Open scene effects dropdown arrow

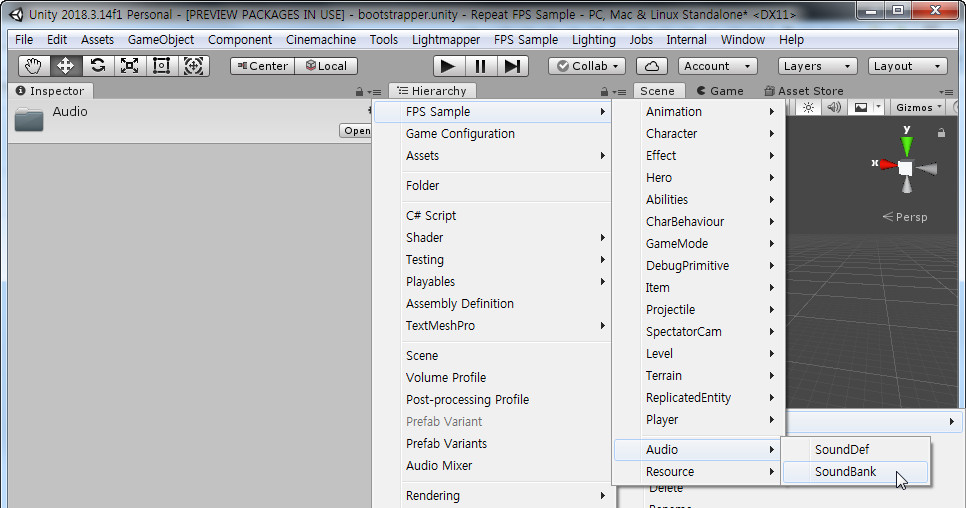(x=879, y=108)
